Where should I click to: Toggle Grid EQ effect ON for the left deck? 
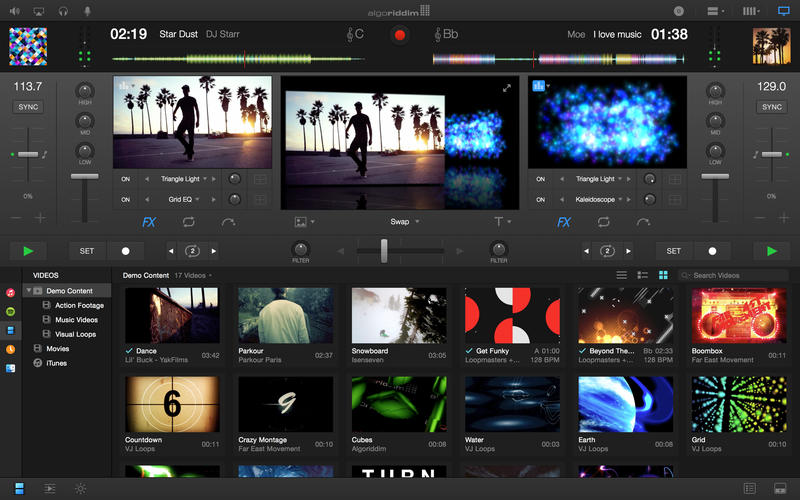126,199
